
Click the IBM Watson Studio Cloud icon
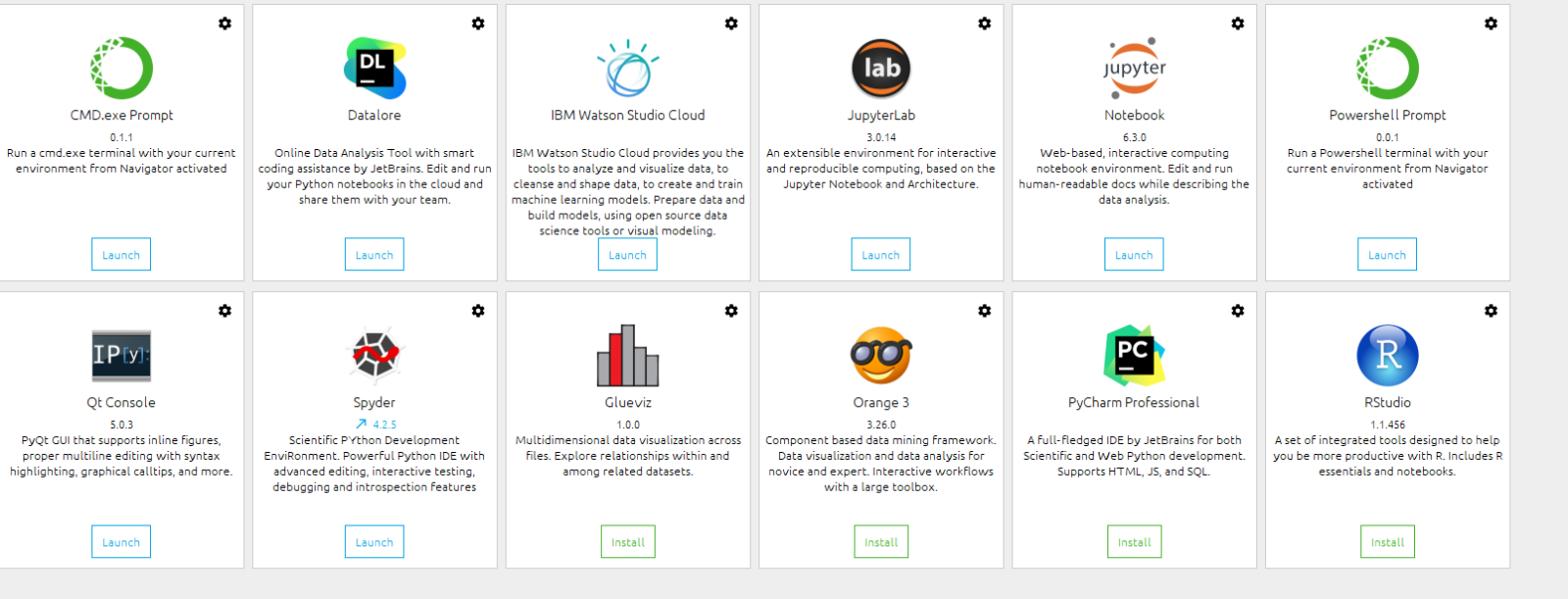[x=628, y=69]
